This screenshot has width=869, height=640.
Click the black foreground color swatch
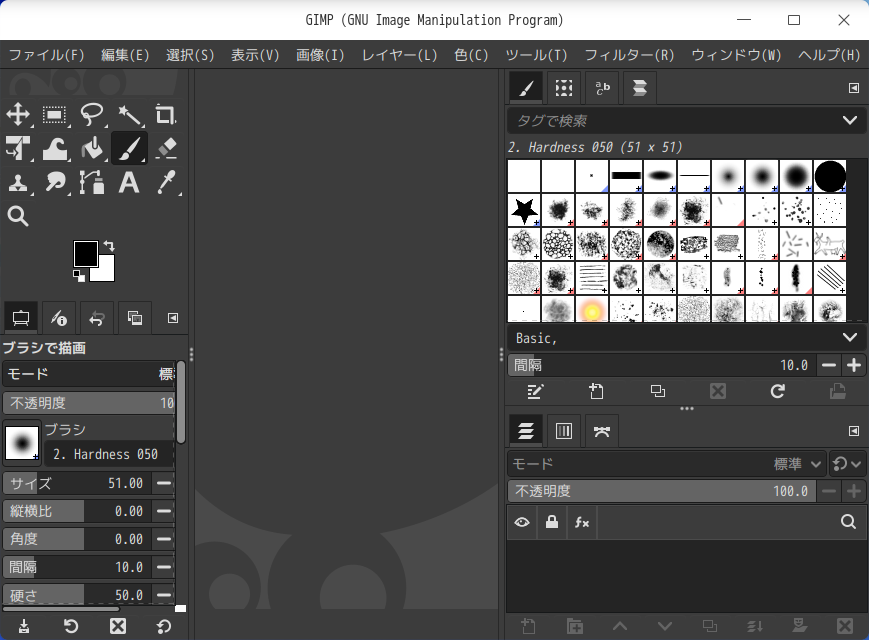pyautogui.click(x=85, y=253)
